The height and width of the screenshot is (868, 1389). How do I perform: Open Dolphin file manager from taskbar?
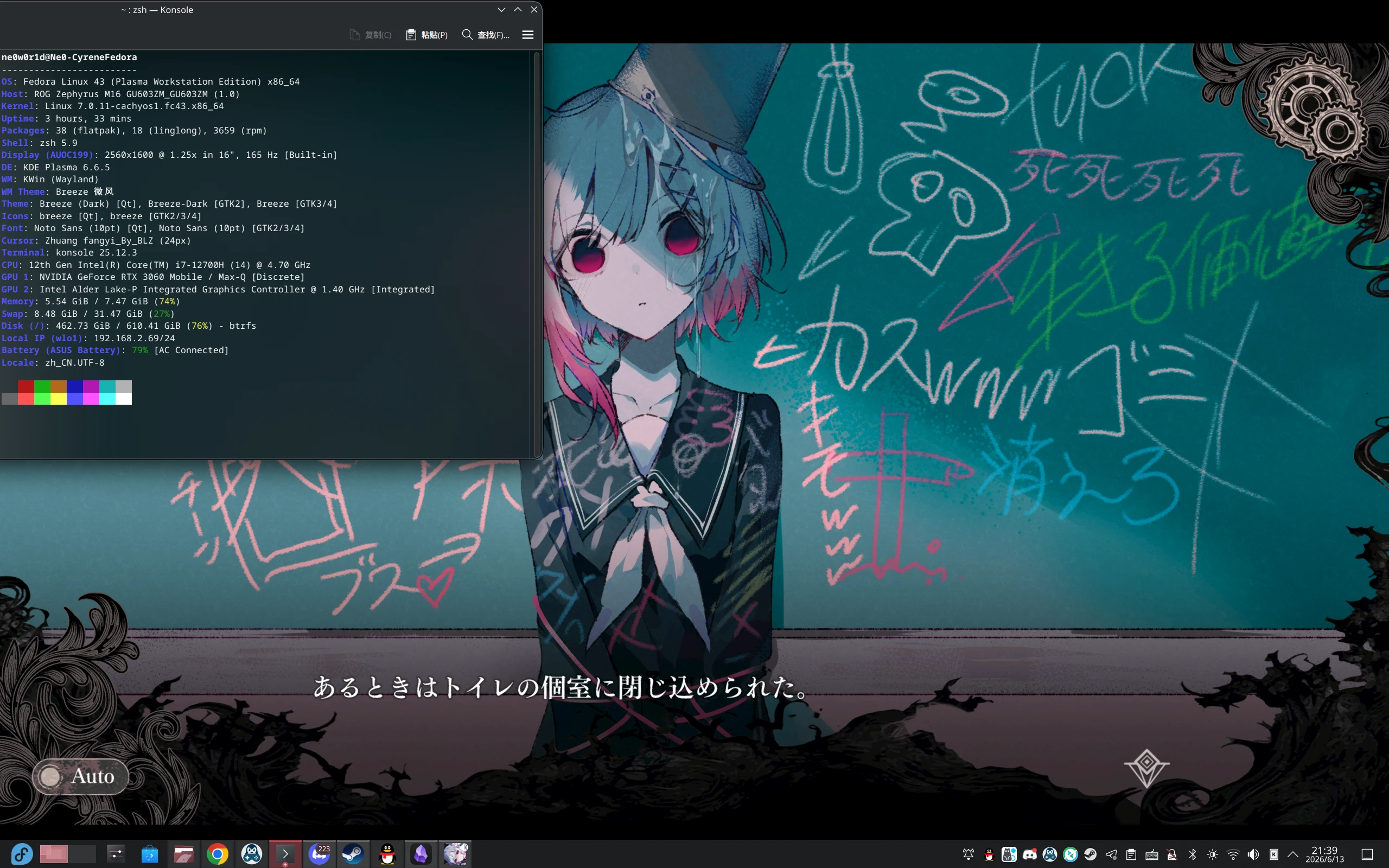[x=184, y=854]
